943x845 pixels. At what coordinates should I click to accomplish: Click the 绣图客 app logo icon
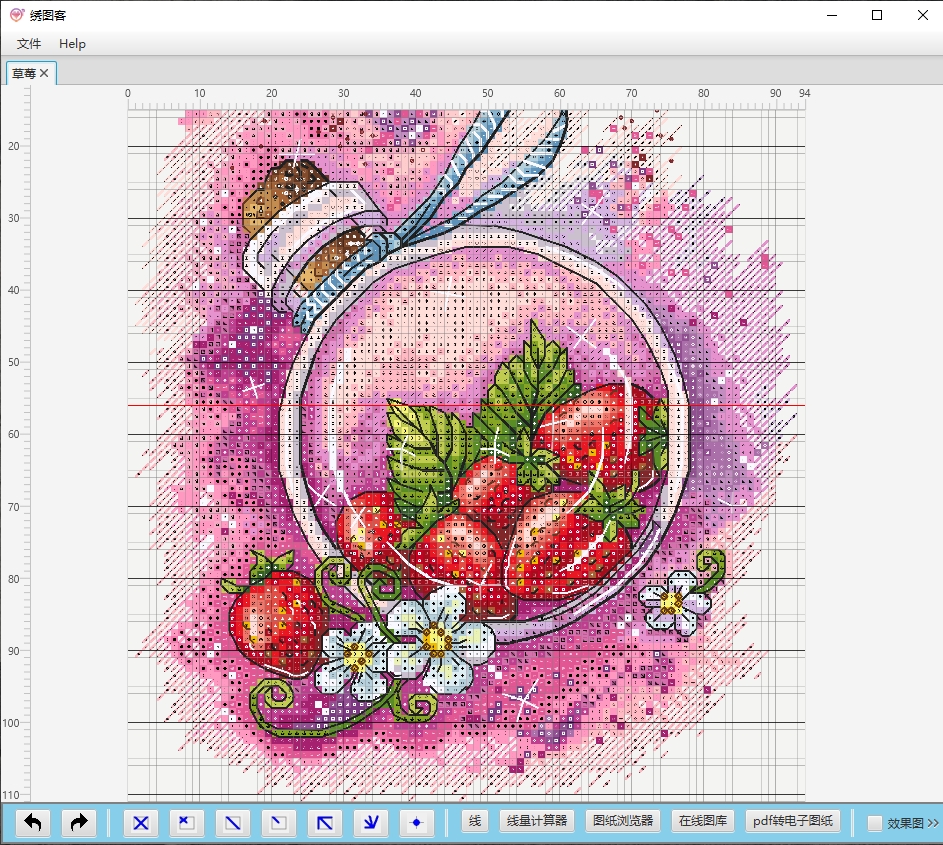click(16, 15)
